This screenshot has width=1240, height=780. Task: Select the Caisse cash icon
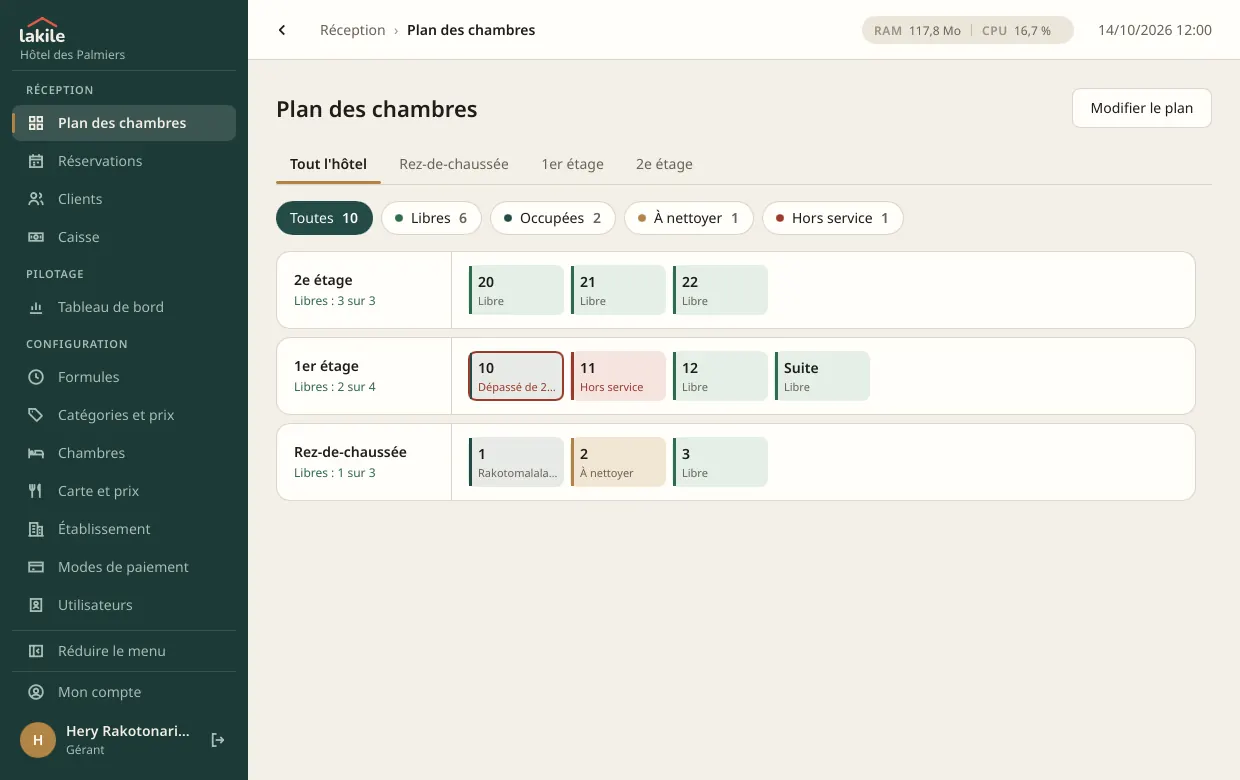point(36,237)
